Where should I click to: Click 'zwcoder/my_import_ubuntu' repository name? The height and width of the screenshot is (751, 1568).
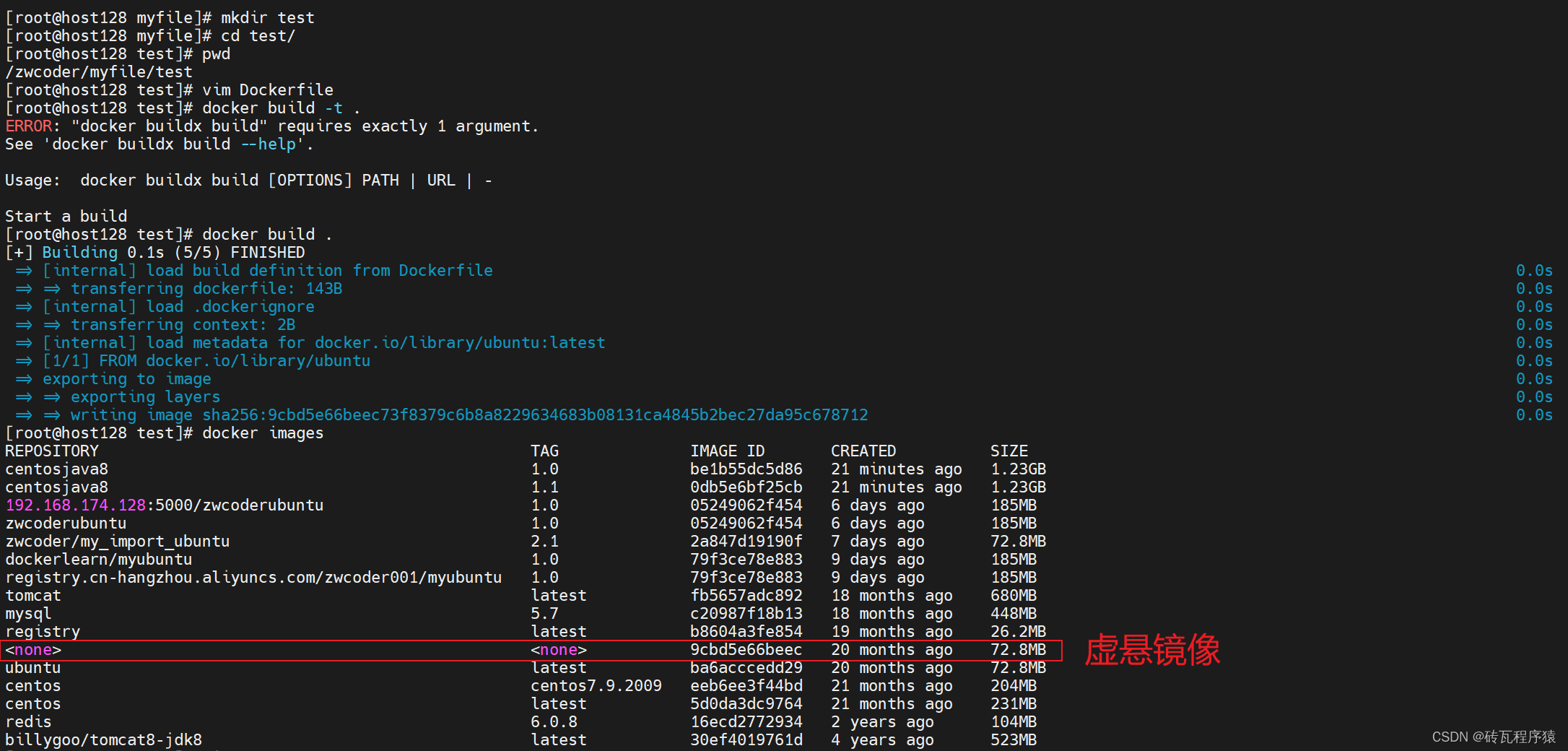[118, 541]
